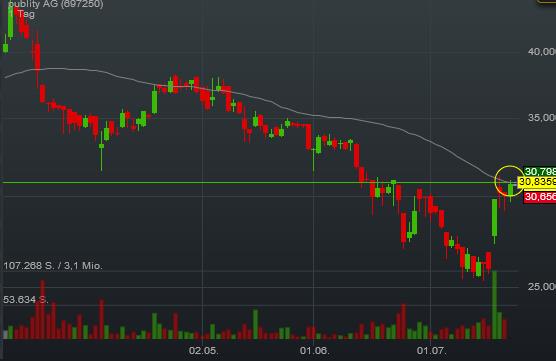This screenshot has height=361, width=556.
Task: Click the 02.05. date axis label
Action: pyautogui.click(x=204, y=351)
